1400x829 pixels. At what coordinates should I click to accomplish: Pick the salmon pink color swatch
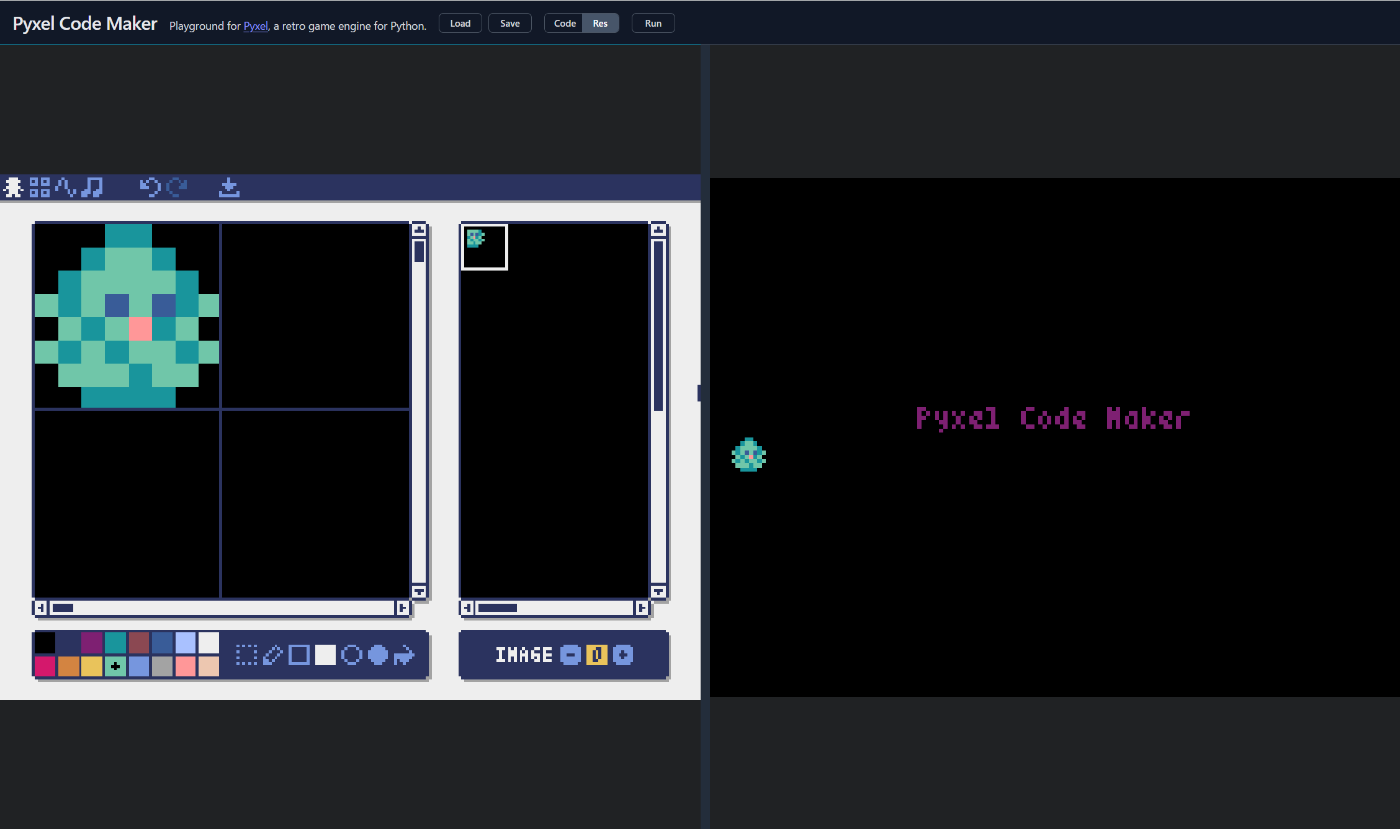coord(186,666)
